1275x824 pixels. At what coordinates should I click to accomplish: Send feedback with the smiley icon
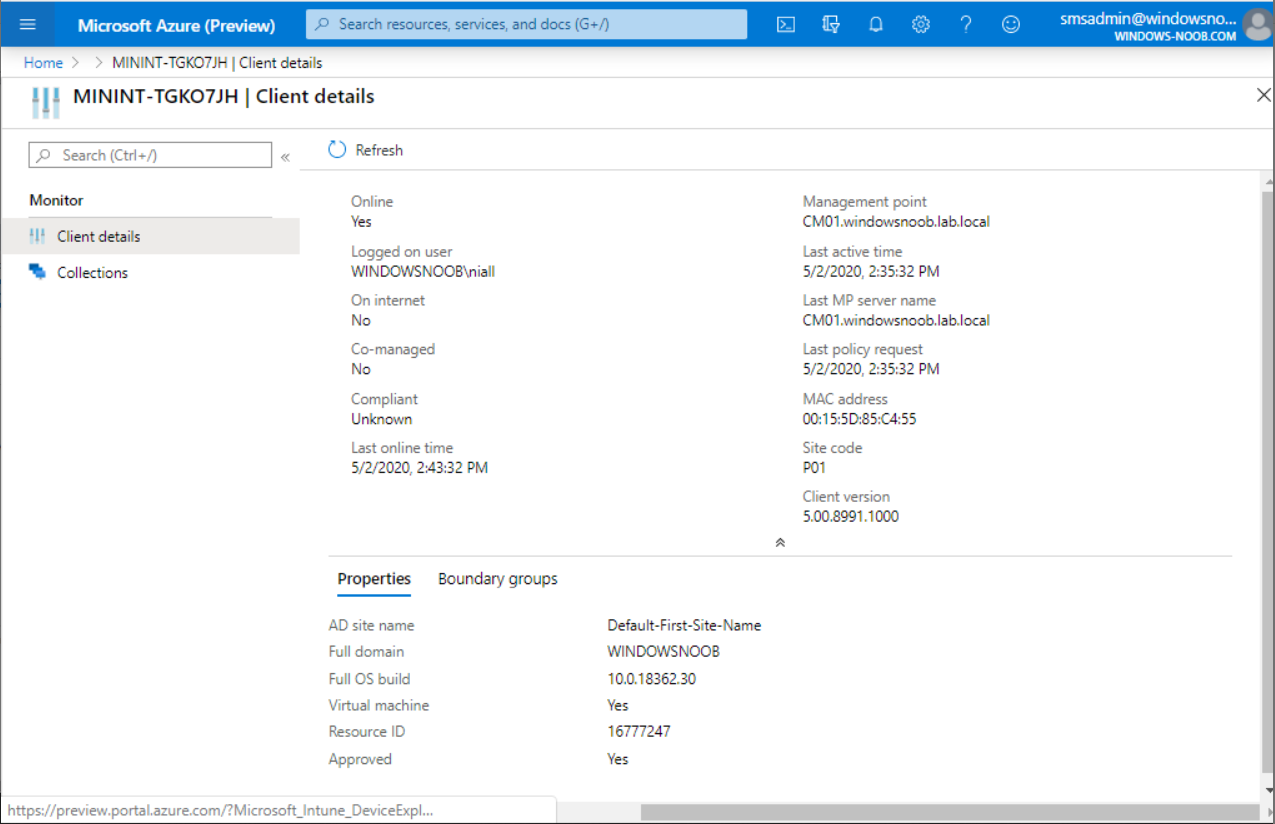point(1011,24)
